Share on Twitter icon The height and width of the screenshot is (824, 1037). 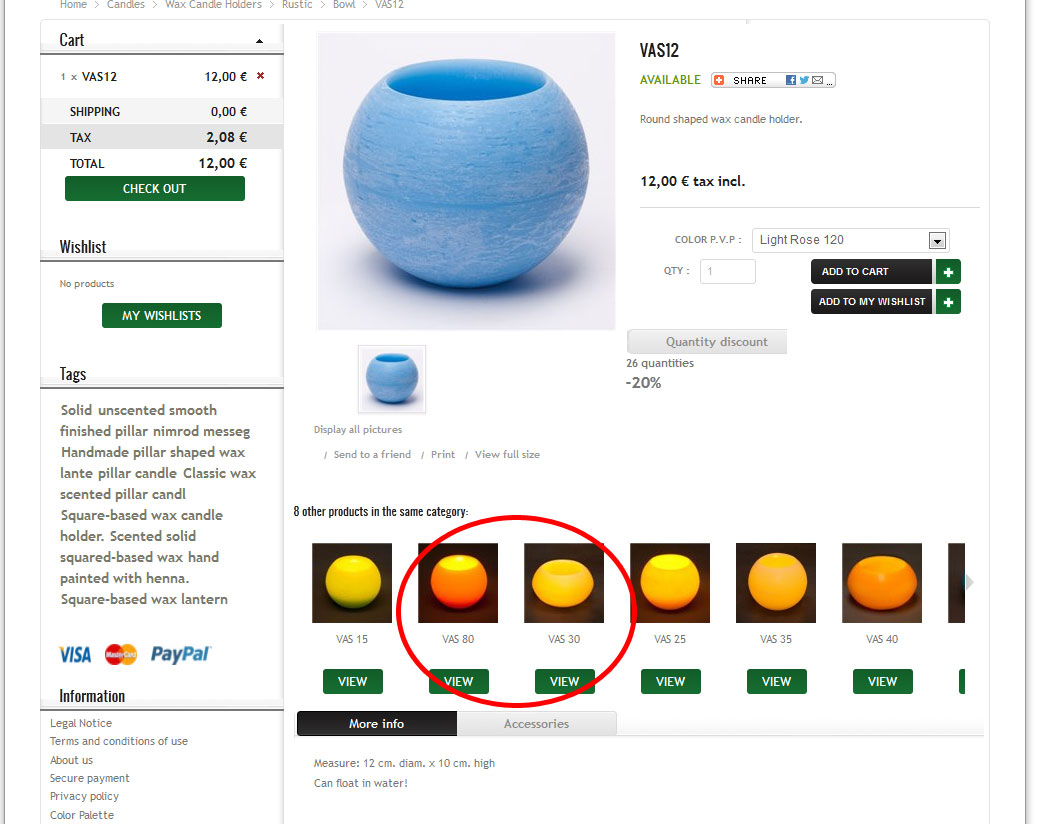[804, 80]
